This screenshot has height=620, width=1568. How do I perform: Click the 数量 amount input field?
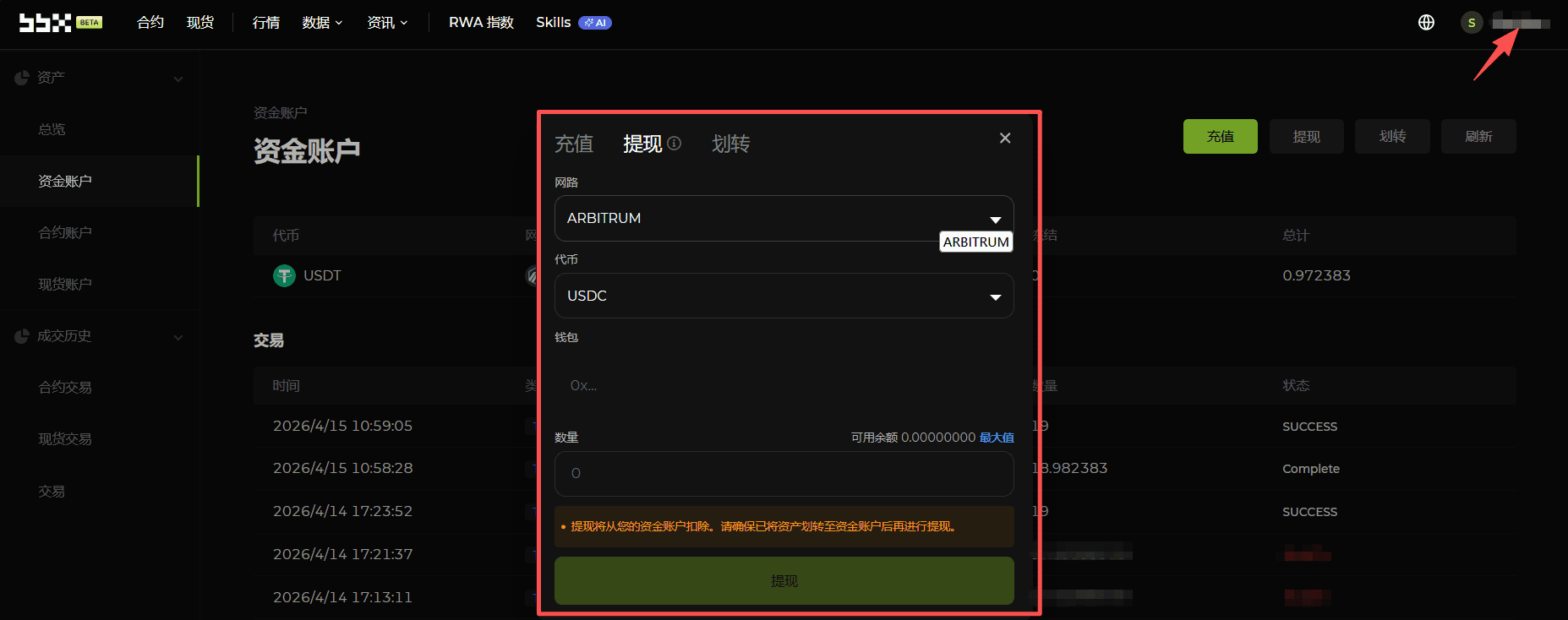pos(783,474)
